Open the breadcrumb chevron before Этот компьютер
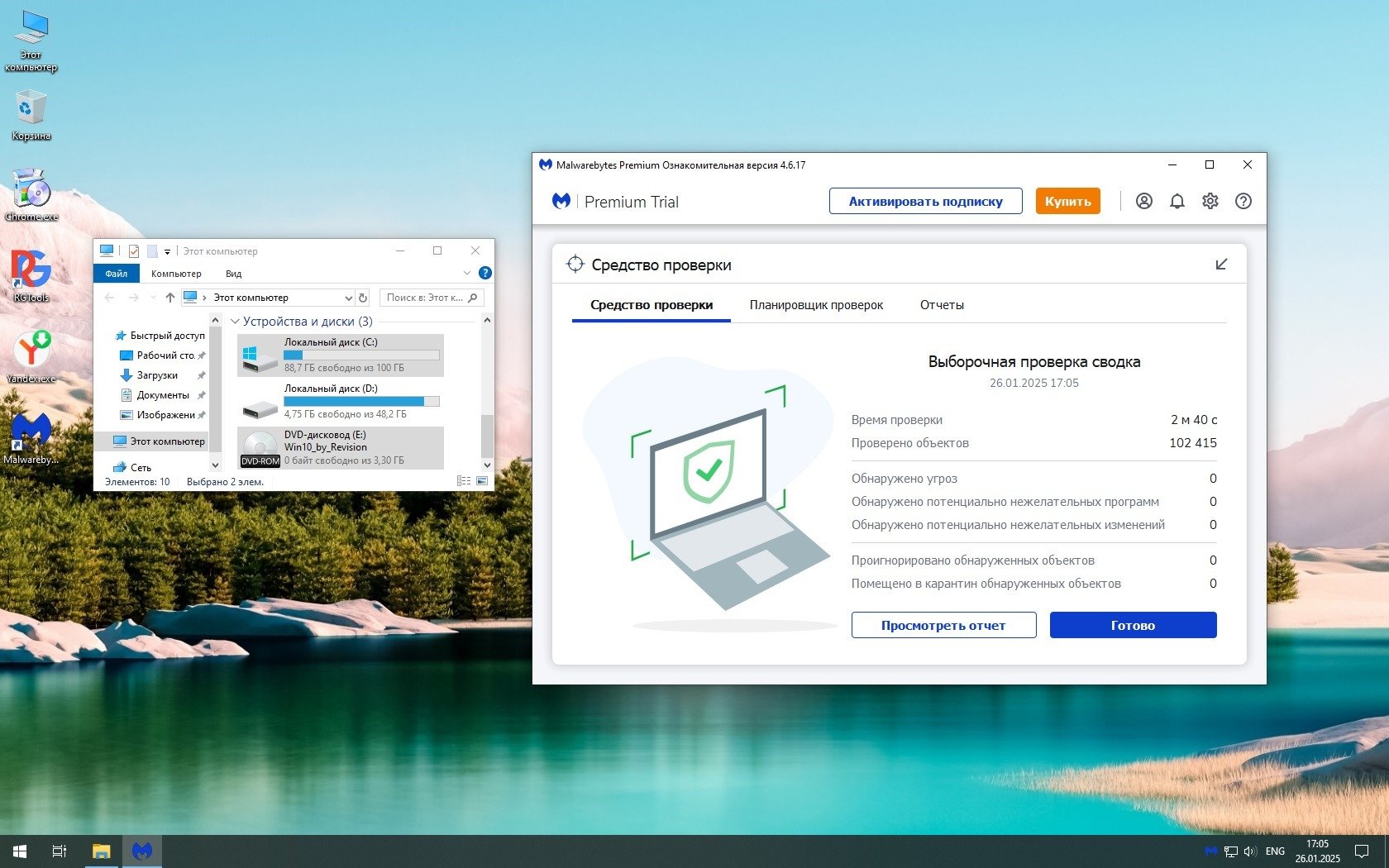Screen dimensions: 1389x868 click(x=204, y=298)
